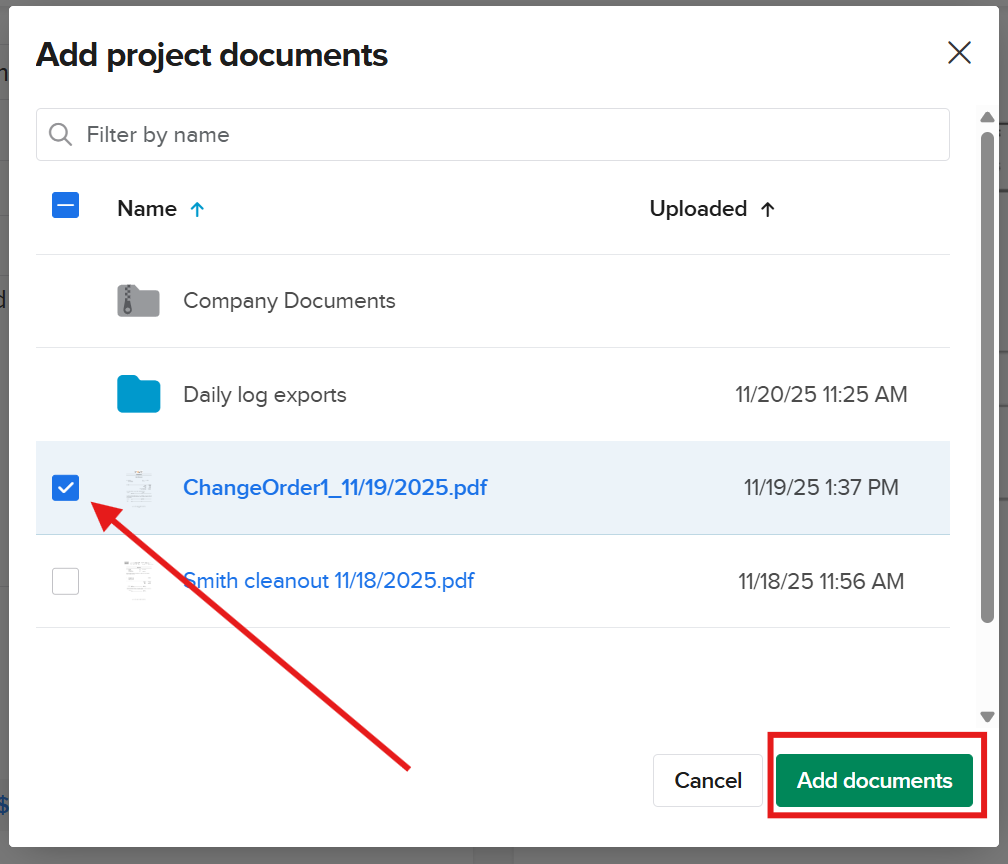
Task: Select the Uploaded column header
Action: coord(698,209)
